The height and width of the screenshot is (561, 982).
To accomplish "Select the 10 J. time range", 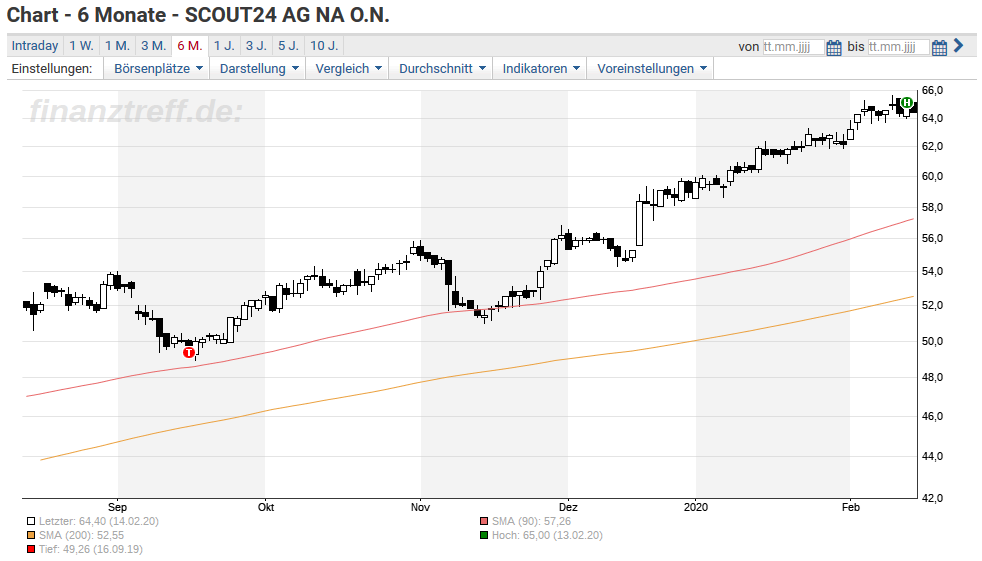I will coord(324,46).
